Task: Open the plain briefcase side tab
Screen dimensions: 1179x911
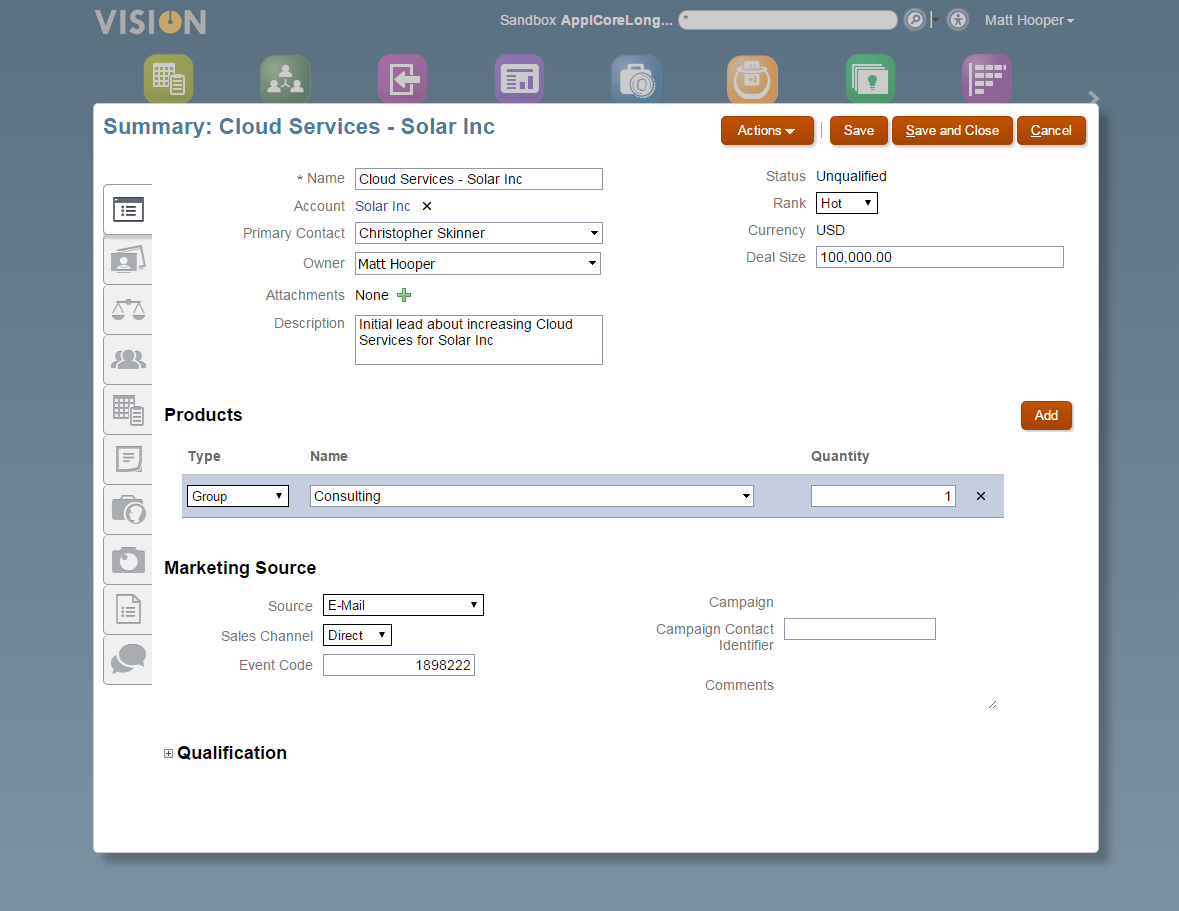Action: [x=128, y=560]
